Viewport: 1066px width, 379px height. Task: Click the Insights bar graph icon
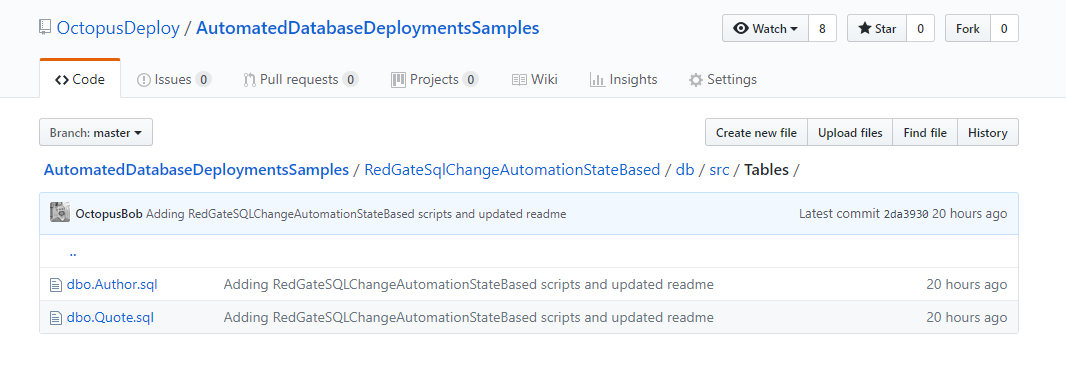(x=598, y=80)
